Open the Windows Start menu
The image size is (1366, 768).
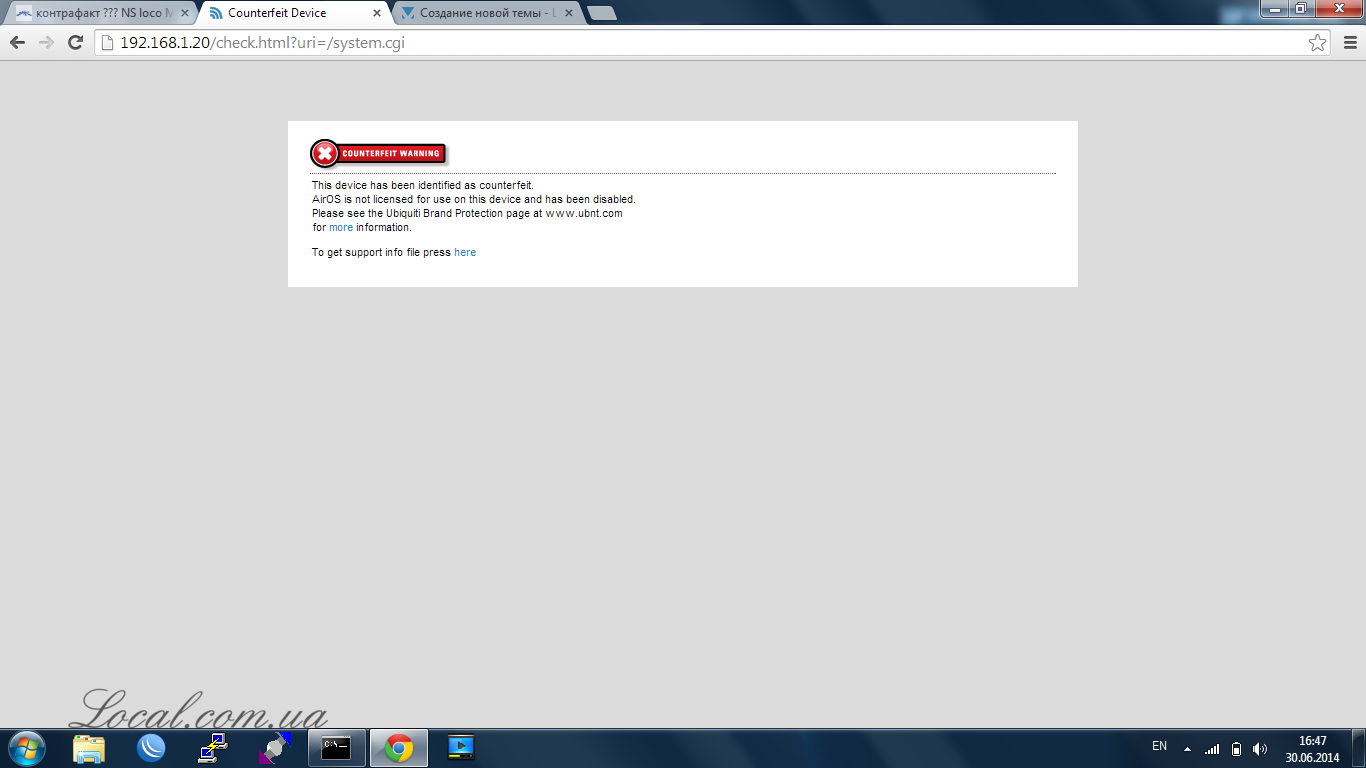click(26, 748)
